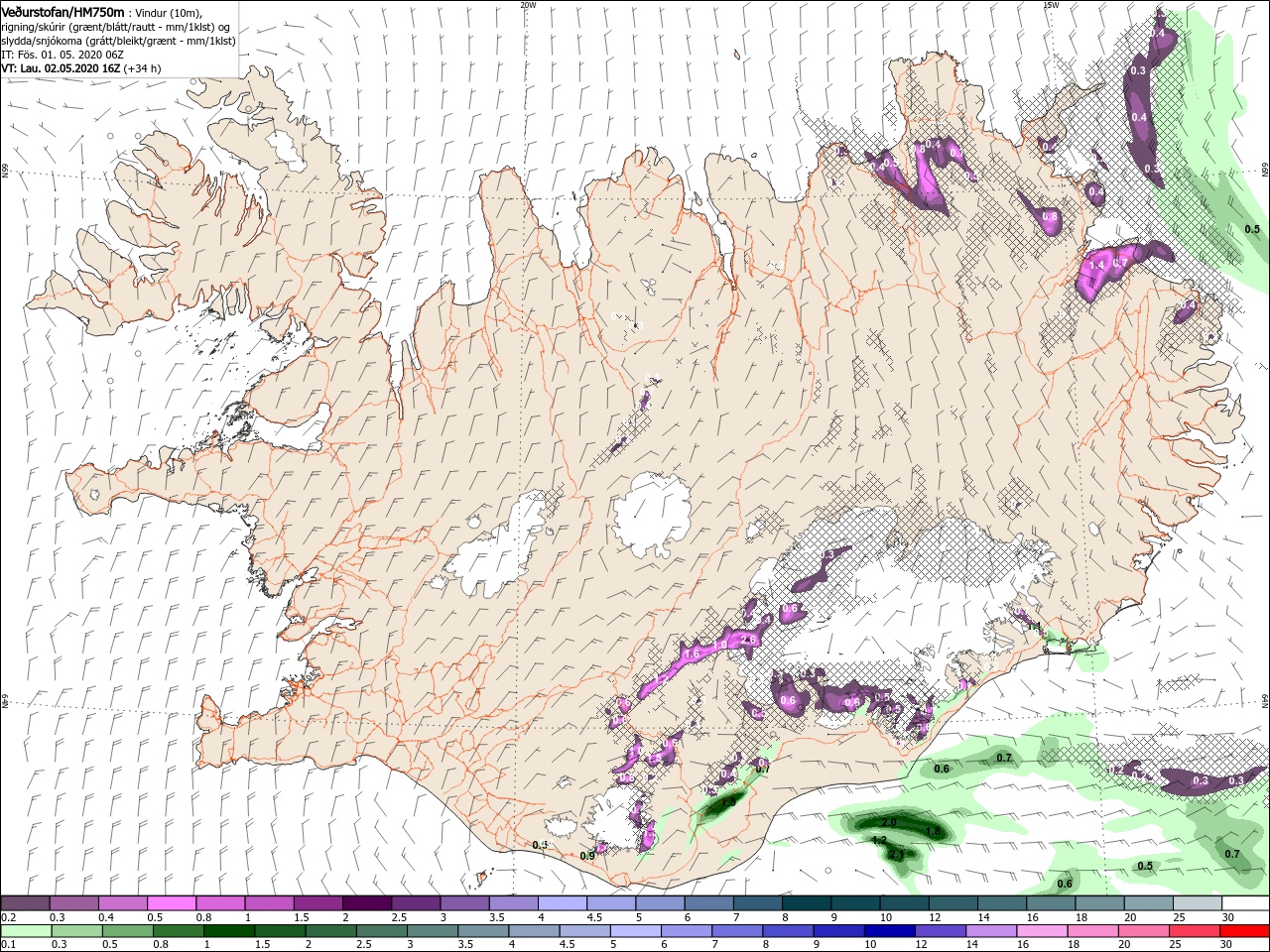Pick the dark teal snow swatch at 8

tap(806, 902)
